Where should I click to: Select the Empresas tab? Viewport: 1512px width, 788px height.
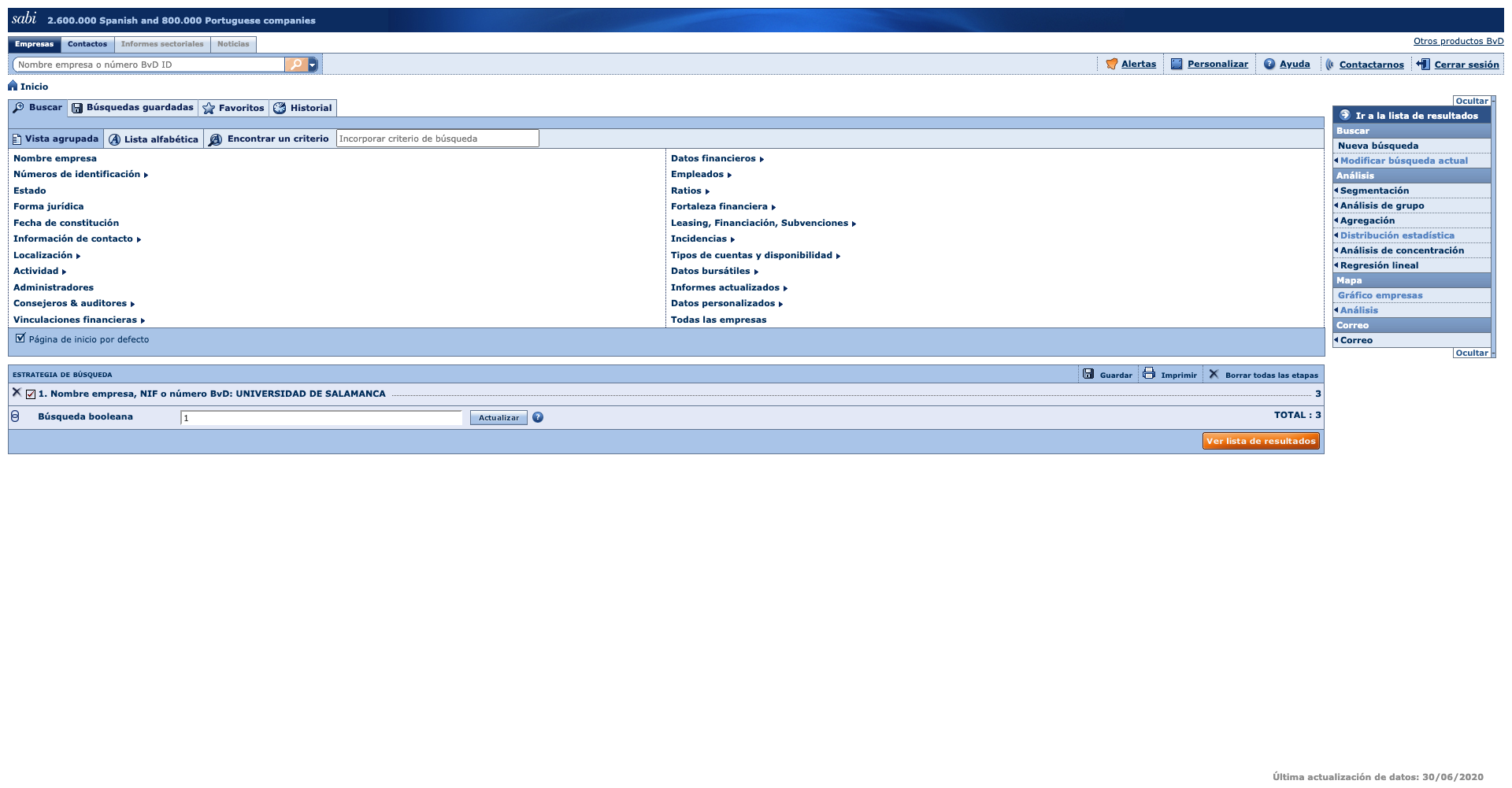click(35, 44)
